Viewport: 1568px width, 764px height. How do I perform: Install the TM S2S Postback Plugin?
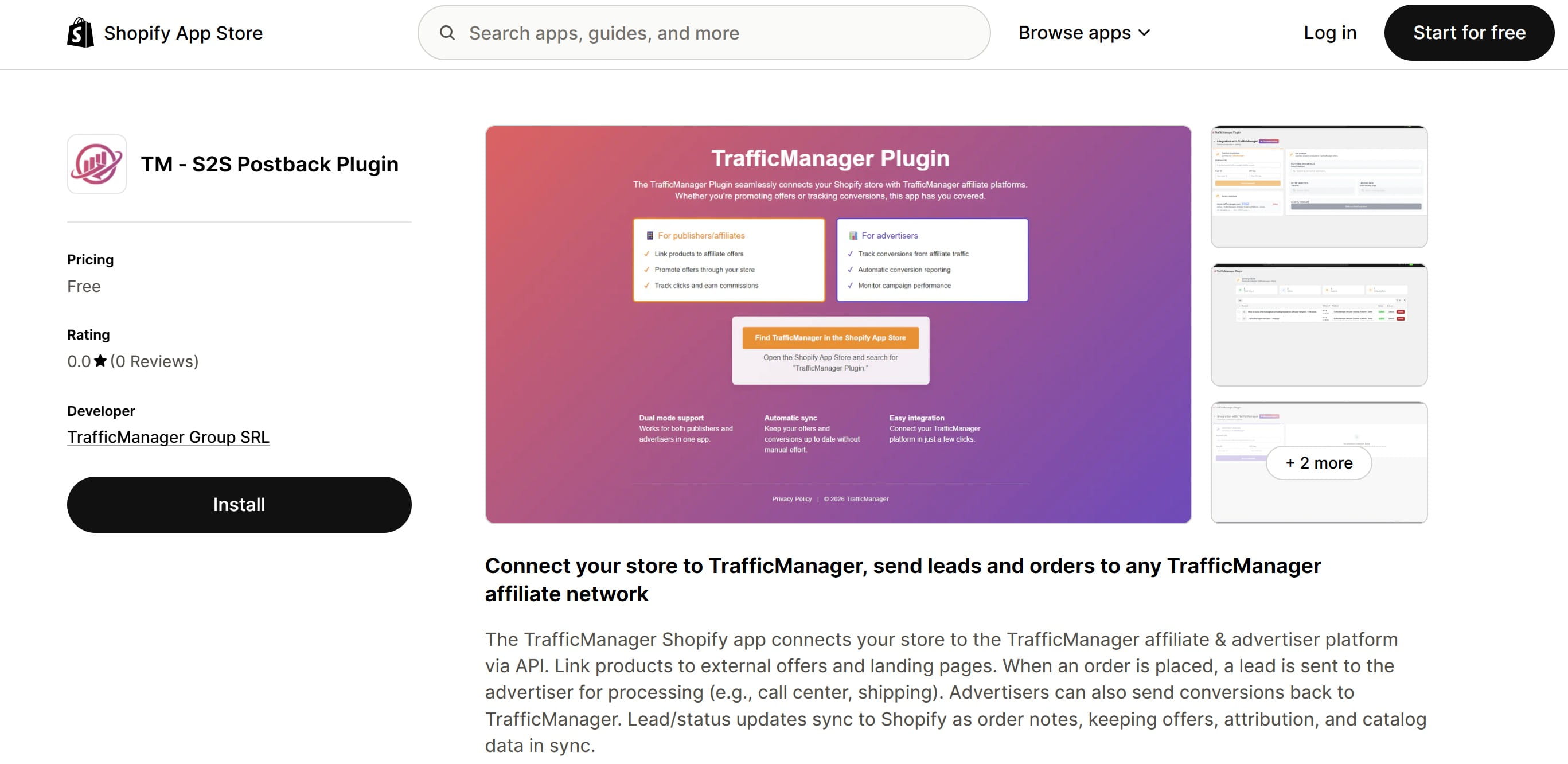coord(239,505)
